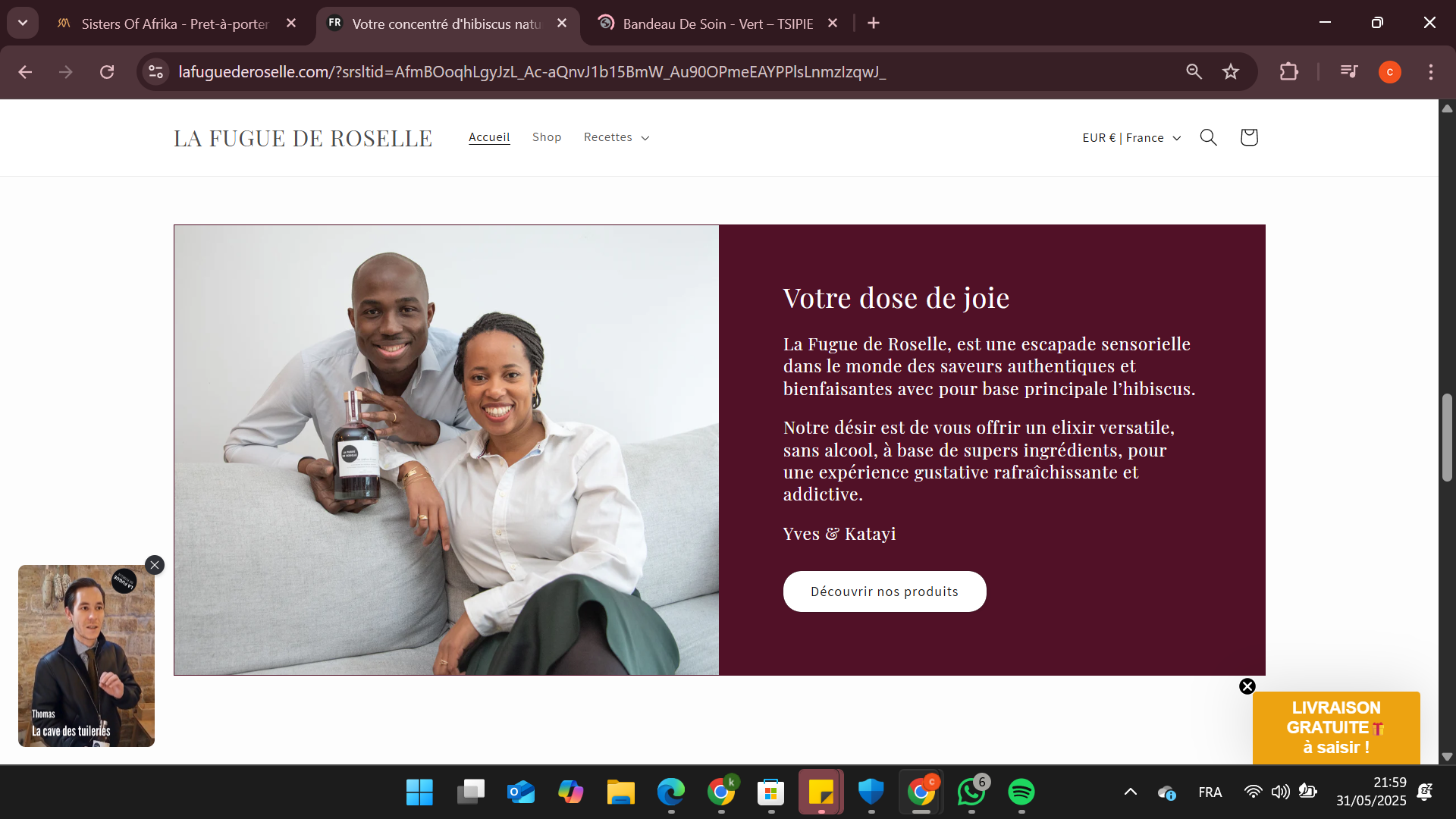Play the Thomas La cave video thumbnail

86,656
